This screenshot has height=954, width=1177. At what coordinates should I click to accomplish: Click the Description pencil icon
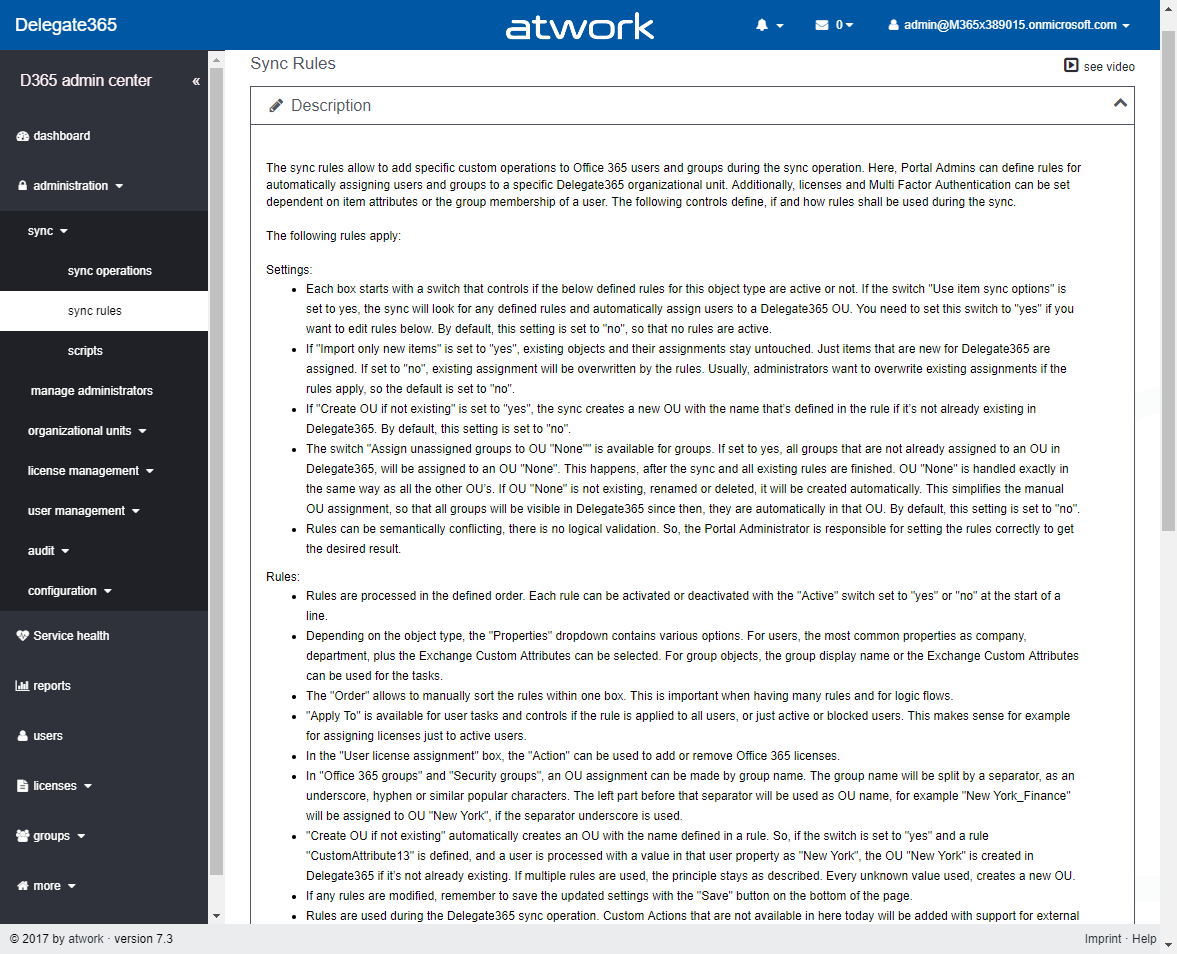tap(276, 106)
